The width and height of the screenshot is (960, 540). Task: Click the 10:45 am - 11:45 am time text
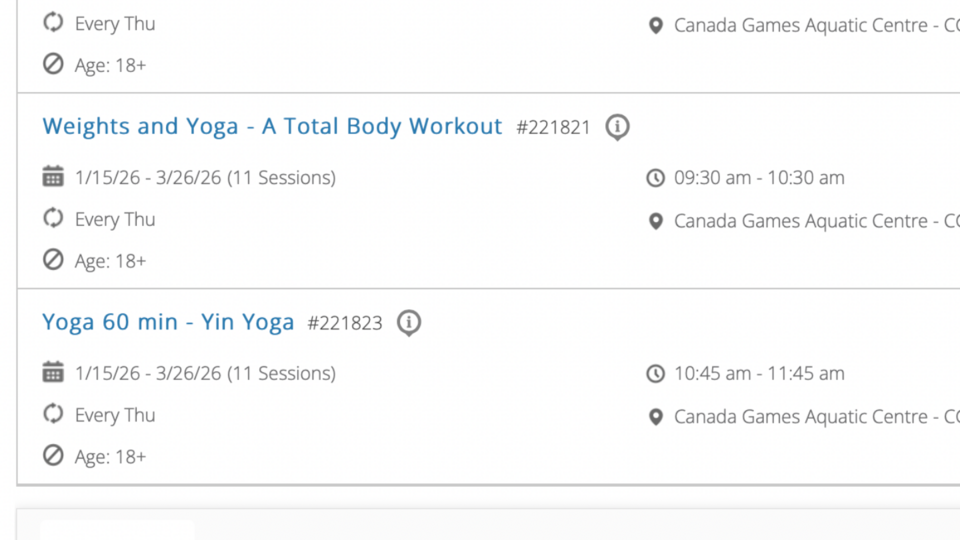(759, 374)
